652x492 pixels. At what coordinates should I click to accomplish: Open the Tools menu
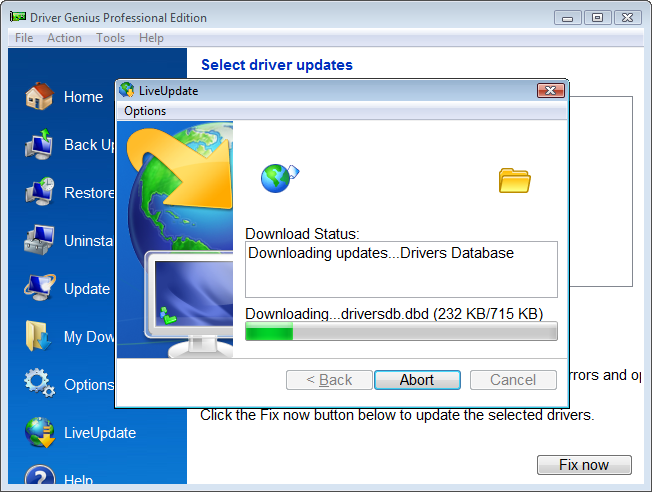111,38
